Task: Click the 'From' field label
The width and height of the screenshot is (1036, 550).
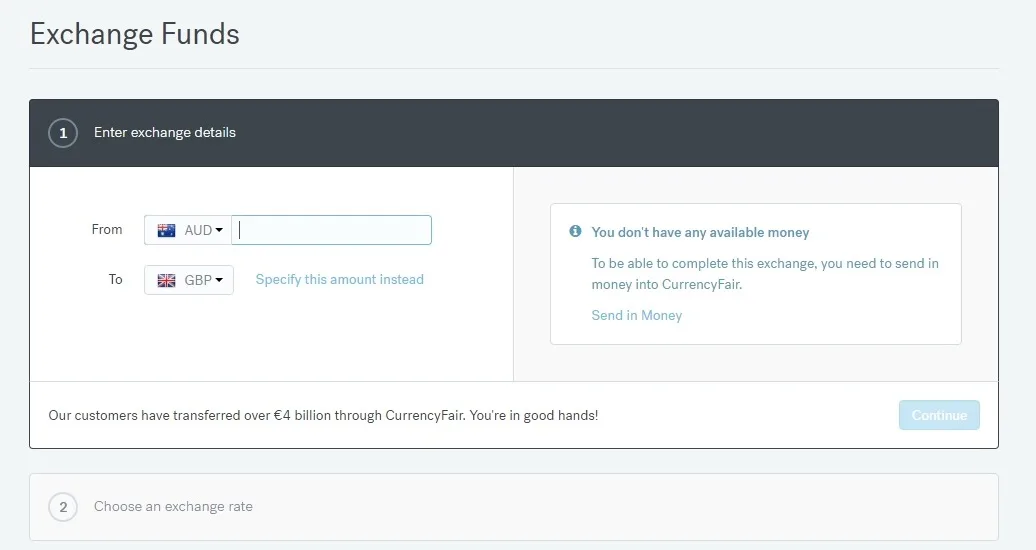Action: pyautogui.click(x=107, y=230)
